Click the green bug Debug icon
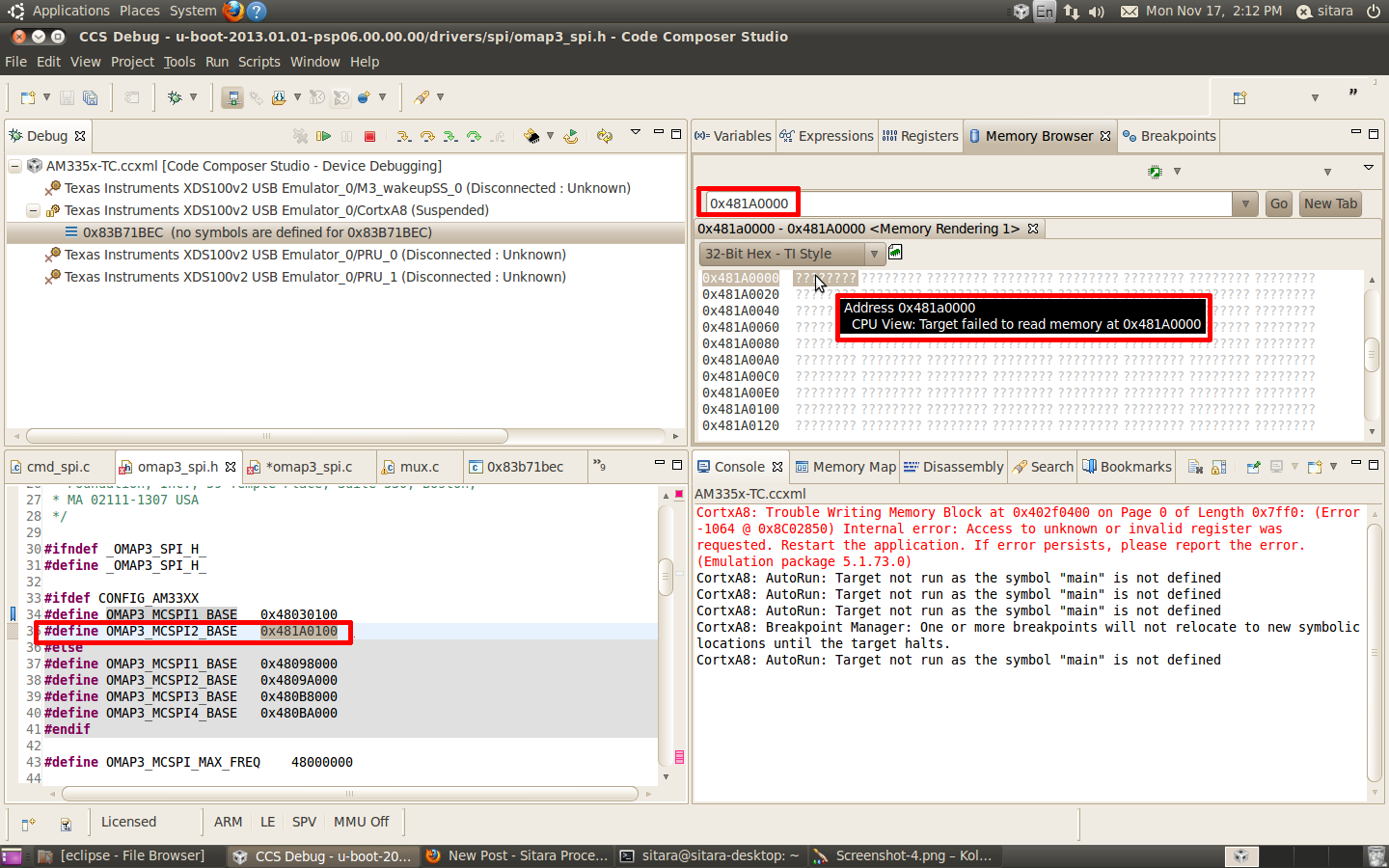This screenshot has height=868, width=1389. 175,97
